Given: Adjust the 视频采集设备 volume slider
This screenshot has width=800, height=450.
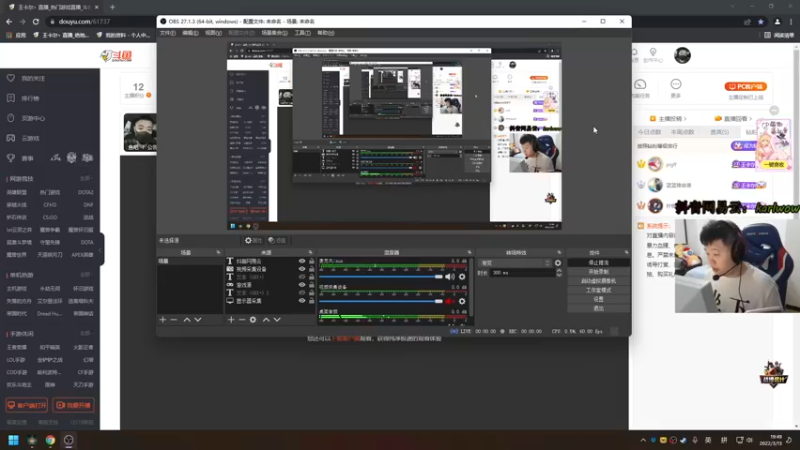Looking at the screenshot, I should 381,301.
